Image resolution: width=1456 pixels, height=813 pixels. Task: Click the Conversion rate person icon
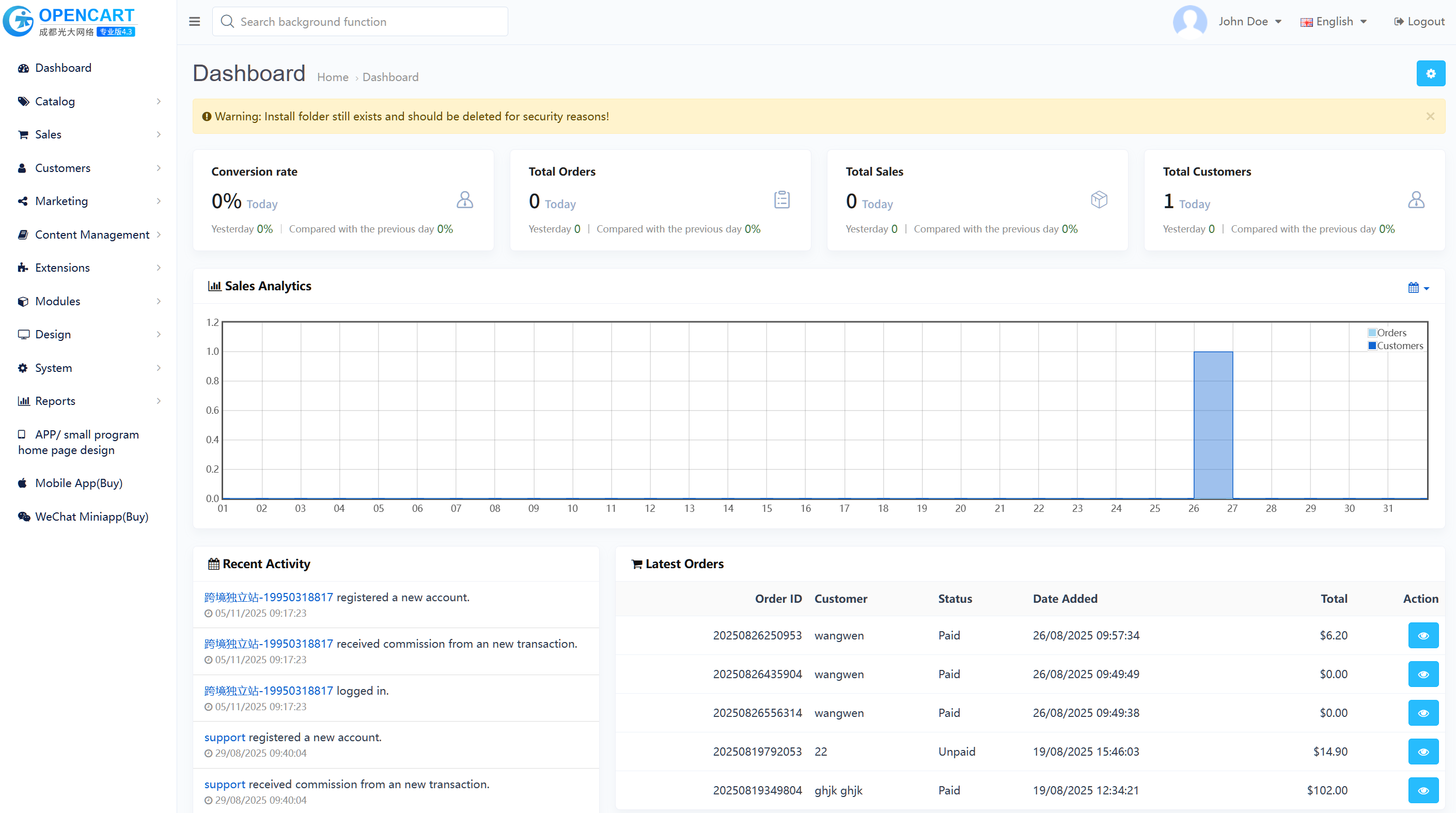[x=465, y=199]
